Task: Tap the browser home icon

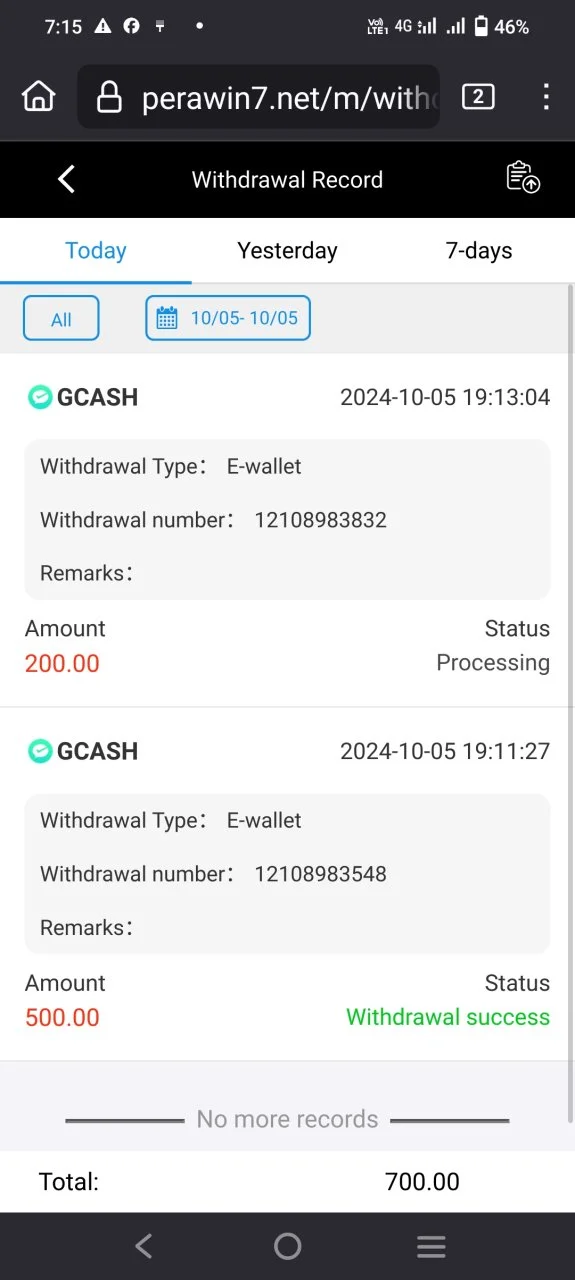Action: 38,97
